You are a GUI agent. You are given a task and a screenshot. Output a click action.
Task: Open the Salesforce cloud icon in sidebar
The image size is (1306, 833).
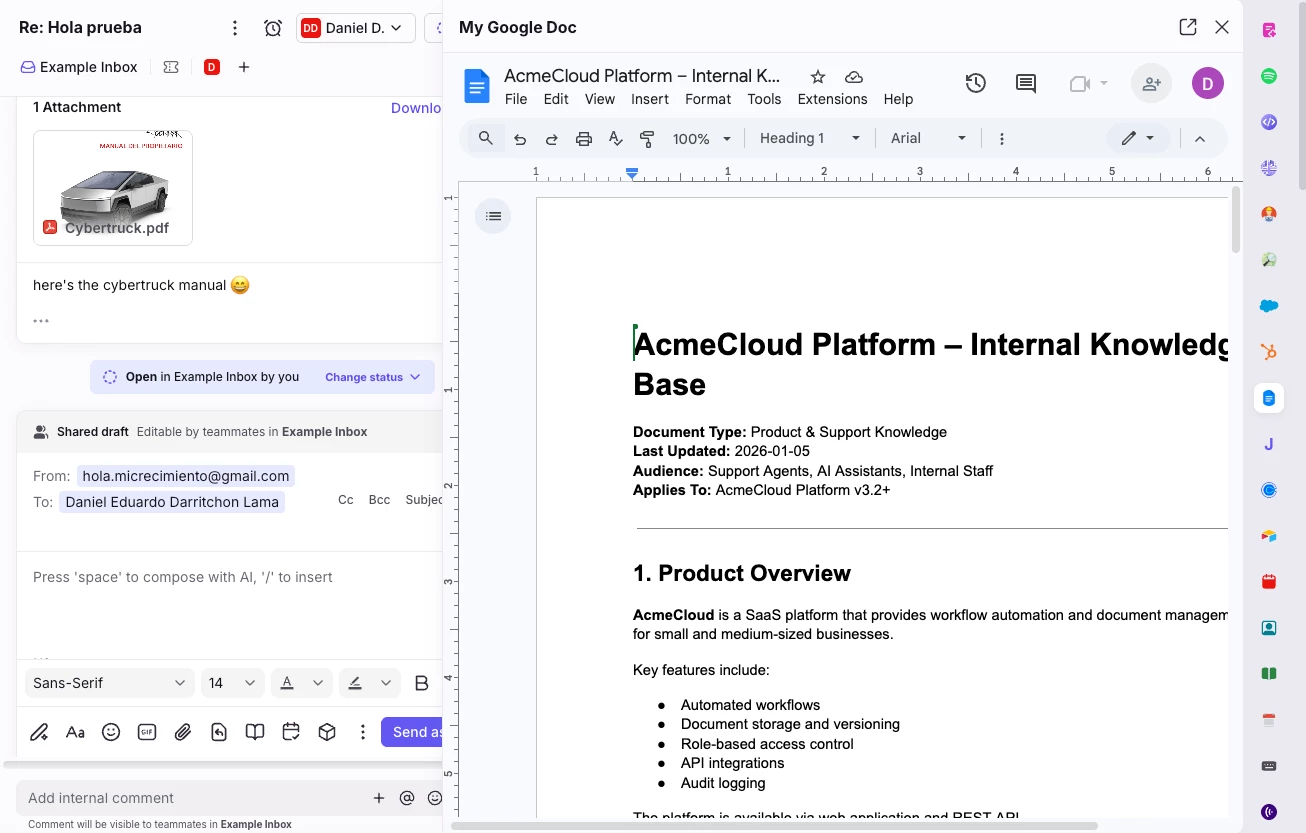[1269, 306]
